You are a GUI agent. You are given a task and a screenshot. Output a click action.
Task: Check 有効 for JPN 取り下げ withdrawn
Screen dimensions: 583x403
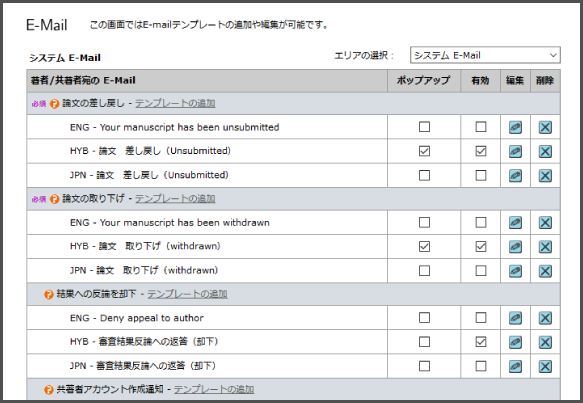(x=481, y=270)
